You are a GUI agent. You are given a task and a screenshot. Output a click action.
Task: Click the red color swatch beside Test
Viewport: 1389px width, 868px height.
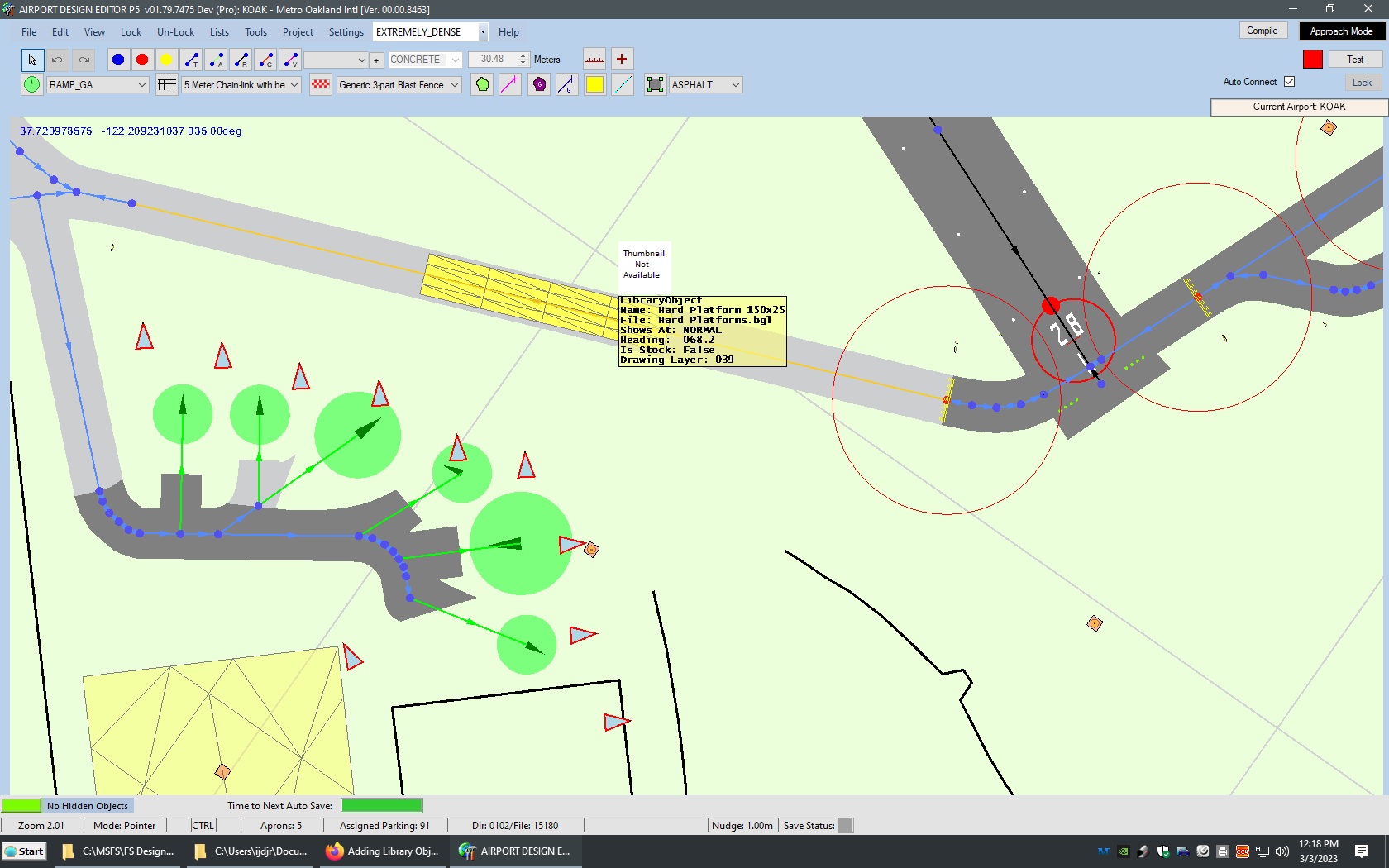[1312, 60]
